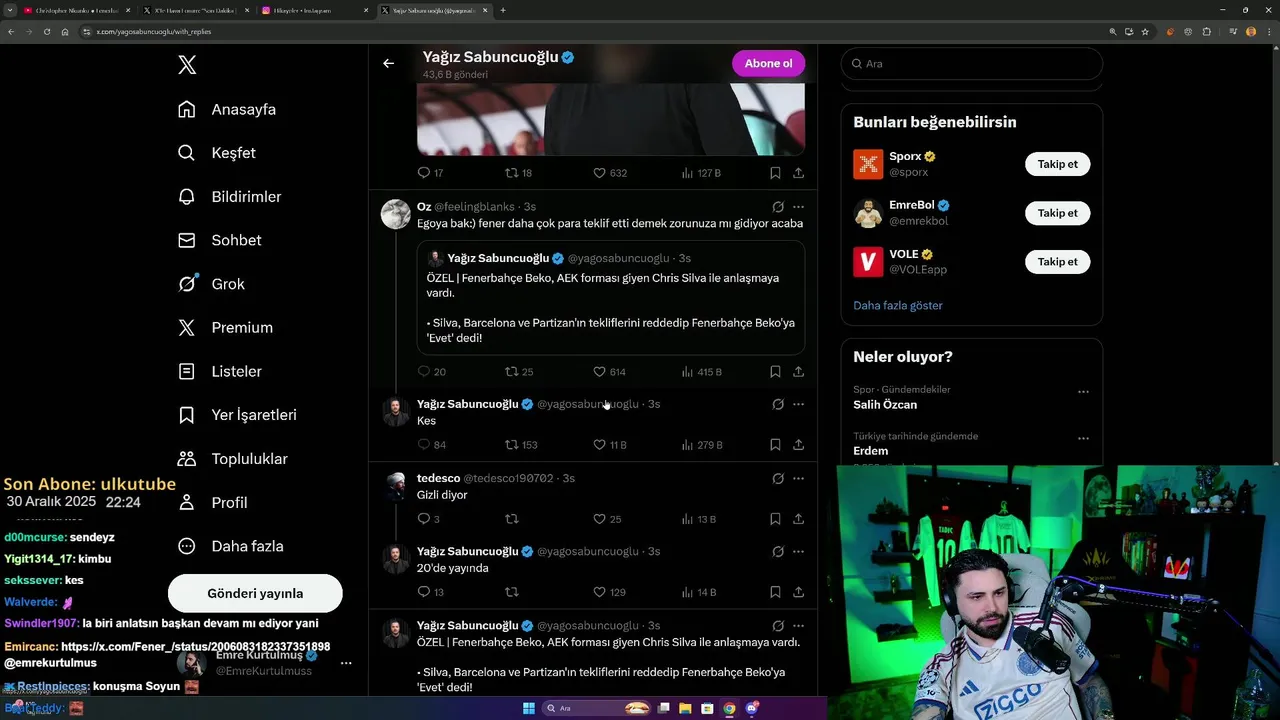Expand Daha fazla menu

[230, 546]
